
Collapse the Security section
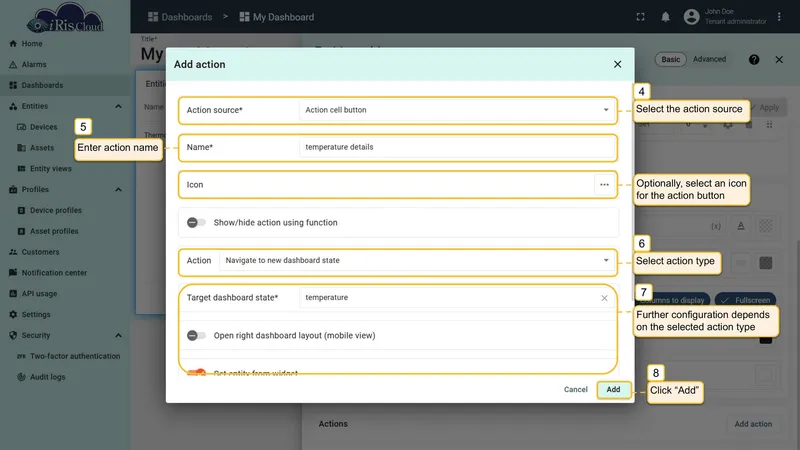[118, 335]
